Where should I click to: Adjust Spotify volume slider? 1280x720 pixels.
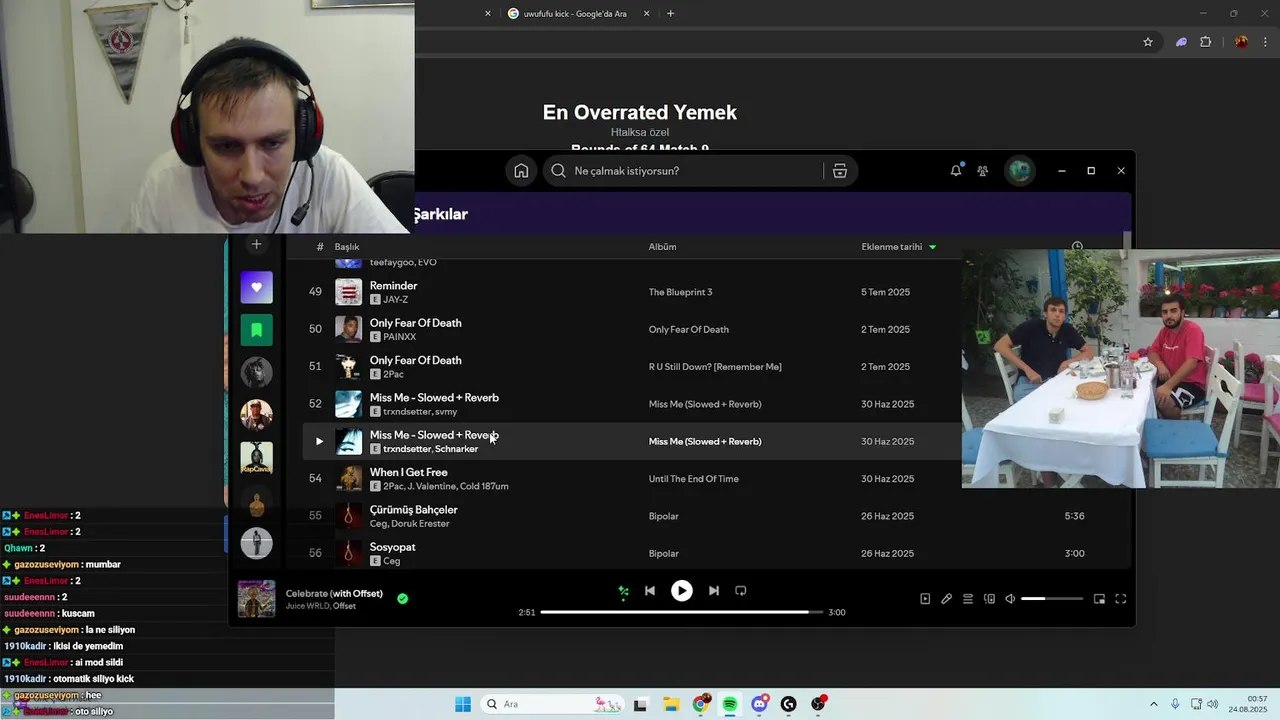pos(1052,599)
